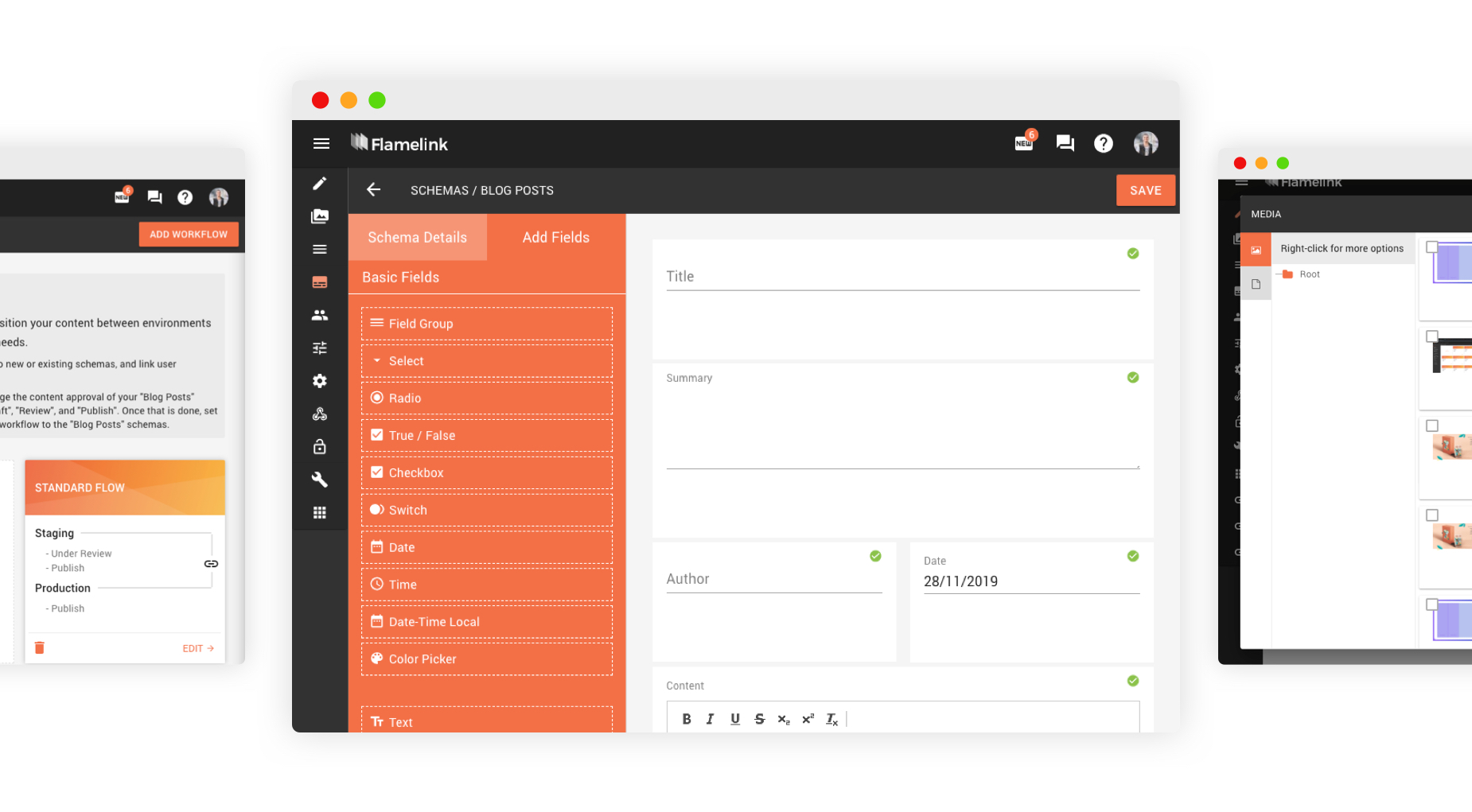Viewport: 1472px width, 812px height.
Task: Open the user avatar in left workflow window
Action: 219,197
